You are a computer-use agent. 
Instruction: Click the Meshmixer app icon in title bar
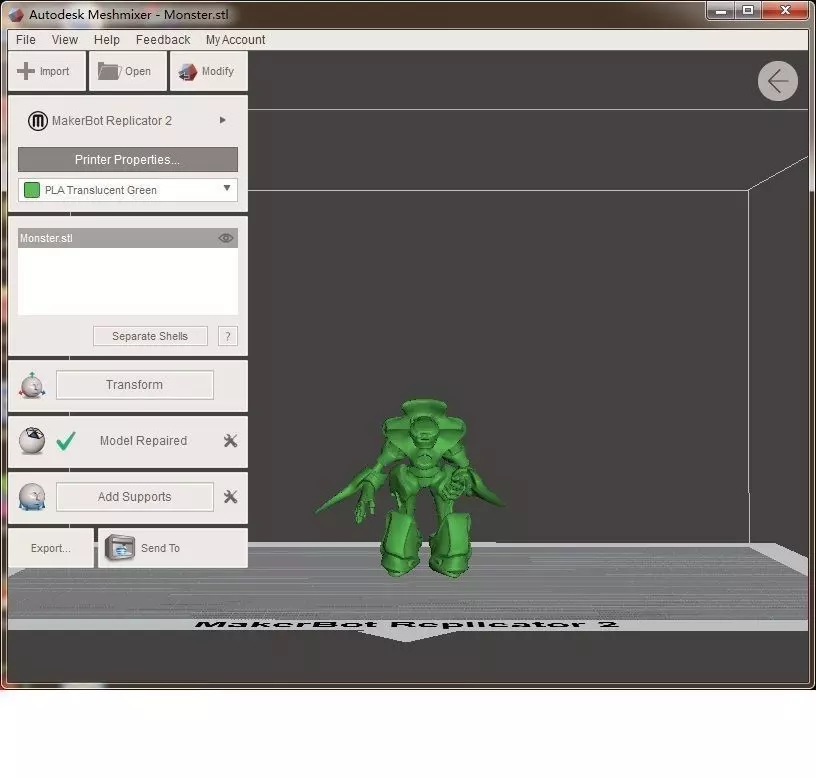tap(16, 15)
